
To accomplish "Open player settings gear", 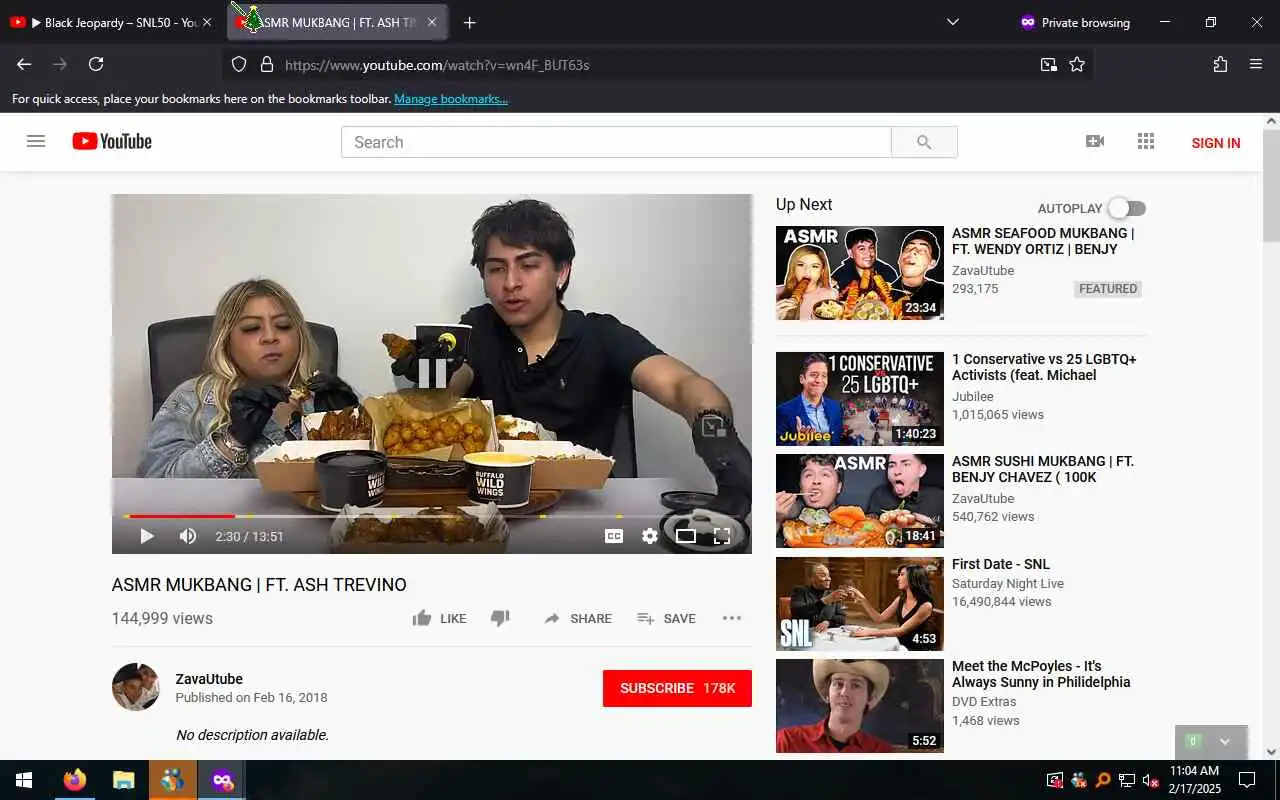I will coord(650,536).
